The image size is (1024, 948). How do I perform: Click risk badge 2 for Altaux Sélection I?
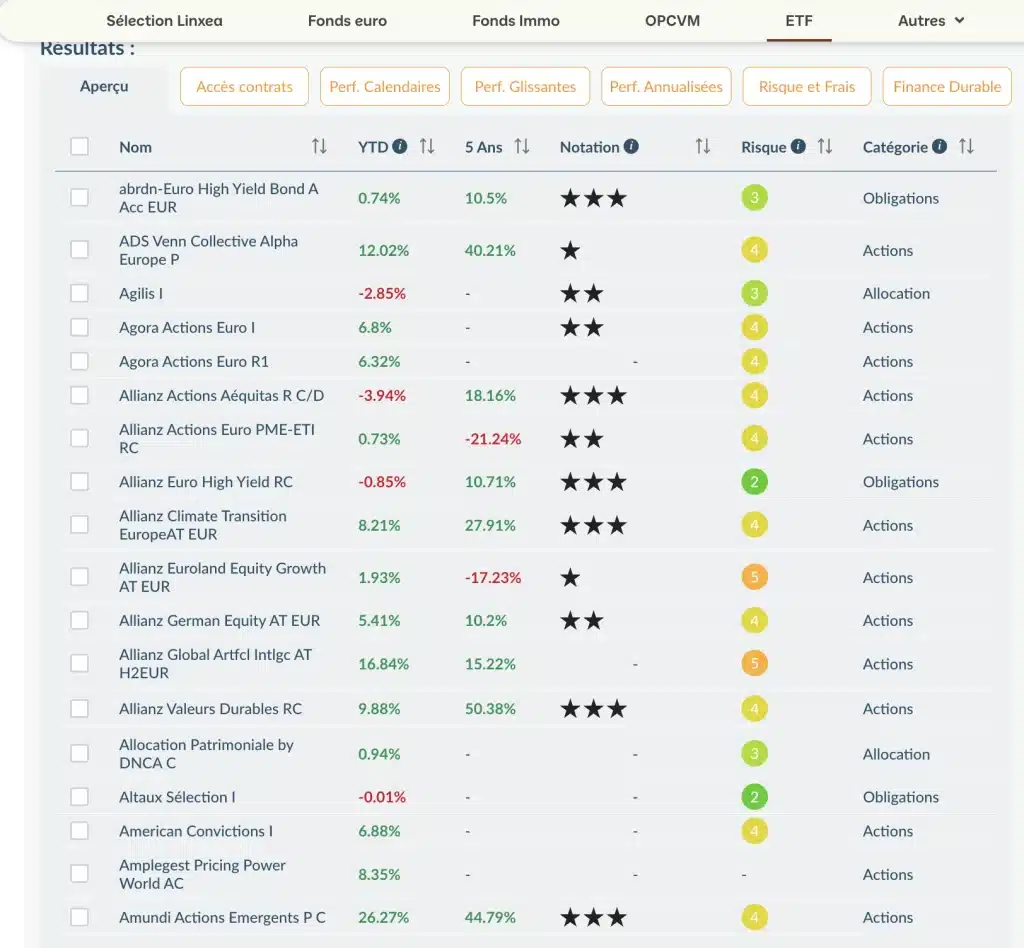coord(754,797)
